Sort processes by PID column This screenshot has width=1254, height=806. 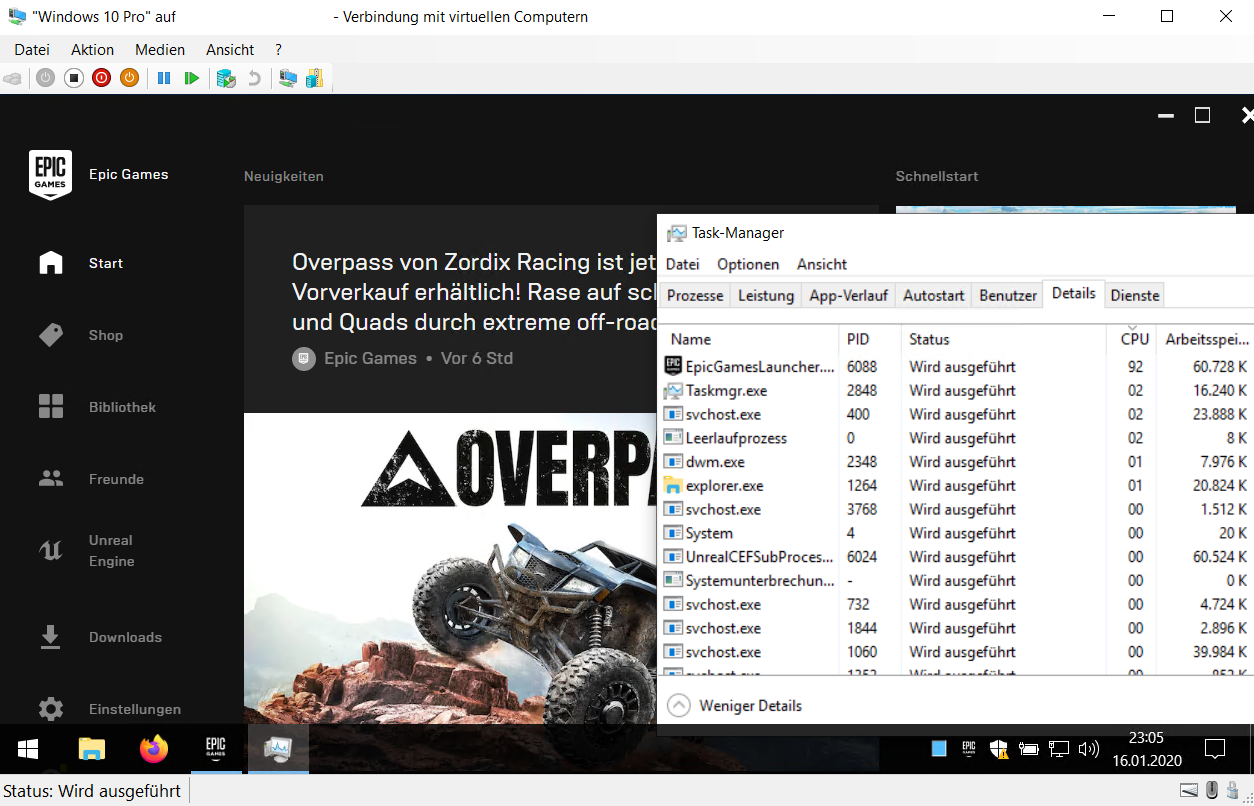point(870,339)
